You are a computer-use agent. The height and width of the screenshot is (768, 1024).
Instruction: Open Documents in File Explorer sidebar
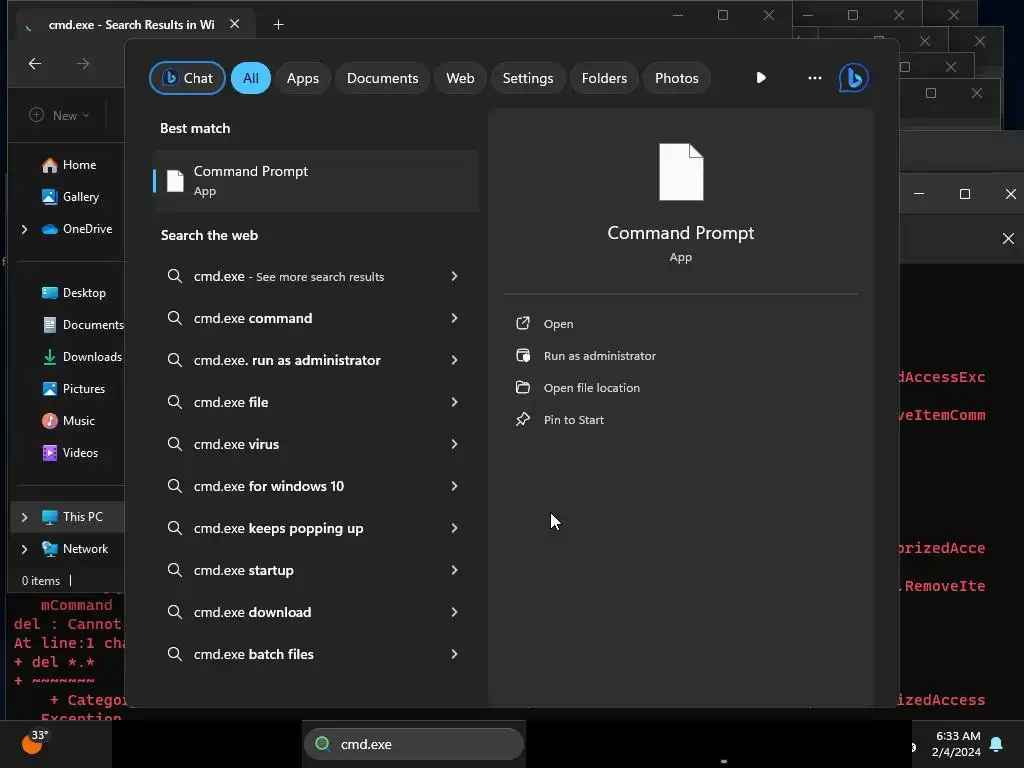[82, 325]
